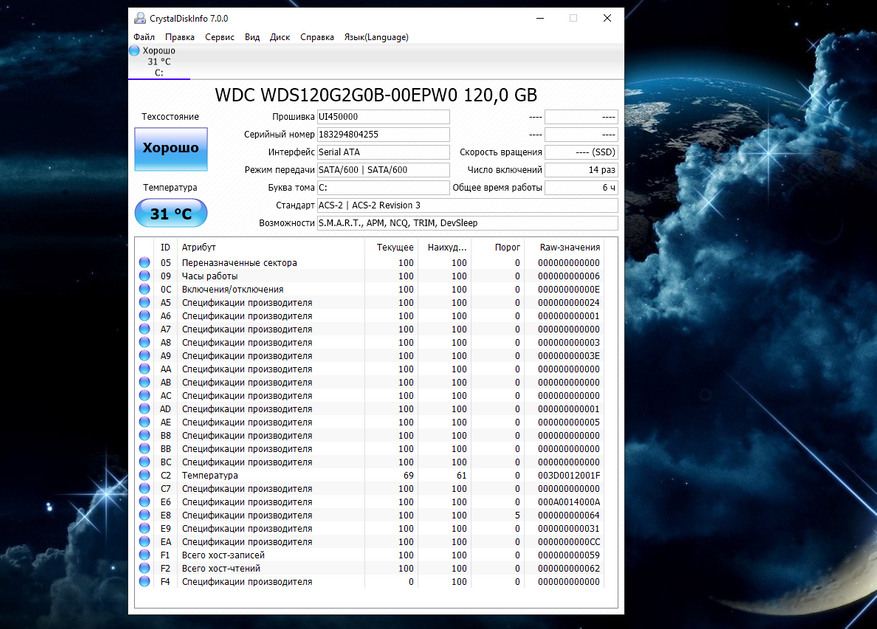Open the Язык(Language) menu
Viewport: 877px width, 629px height.
pos(376,37)
